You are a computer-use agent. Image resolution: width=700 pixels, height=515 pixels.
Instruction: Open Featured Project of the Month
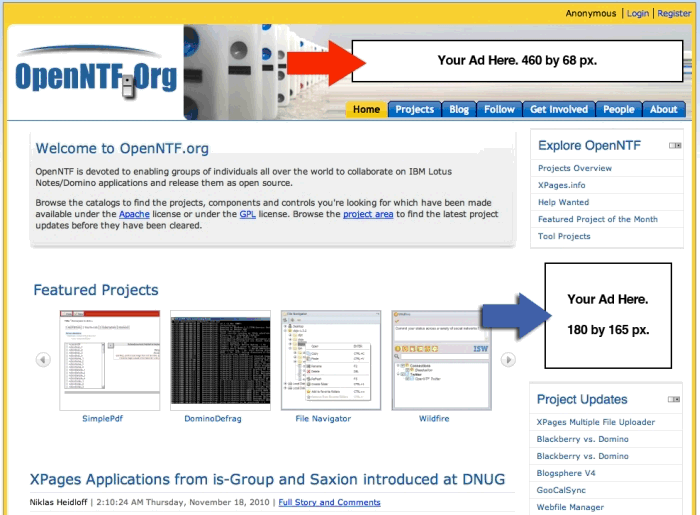click(597, 219)
